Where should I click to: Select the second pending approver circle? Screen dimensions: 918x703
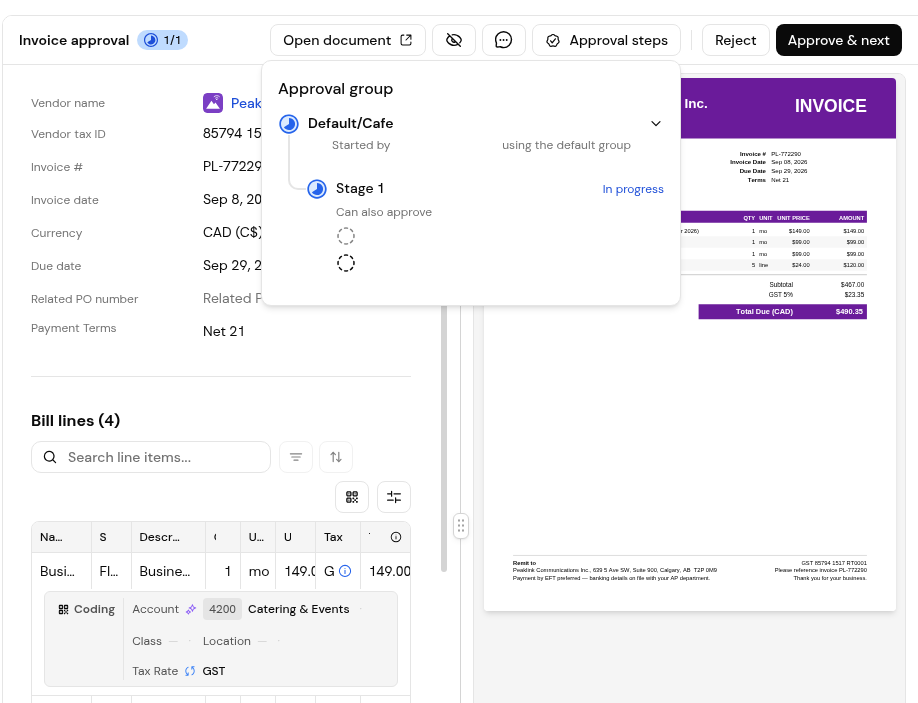click(x=346, y=263)
